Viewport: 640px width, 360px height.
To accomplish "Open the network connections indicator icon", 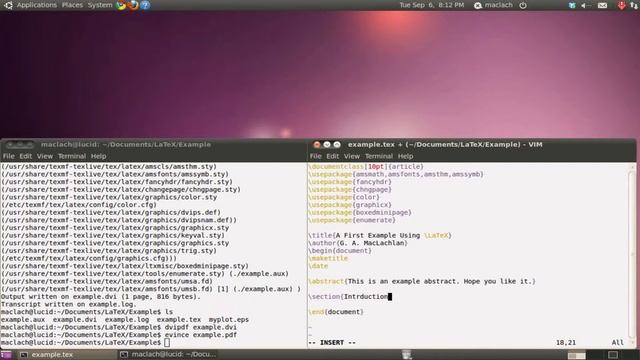I will click(x=634, y=5).
